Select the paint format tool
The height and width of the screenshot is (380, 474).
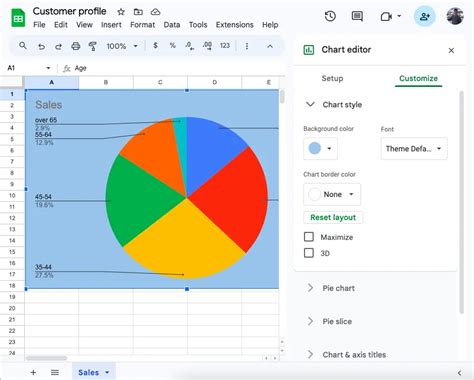click(x=93, y=46)
